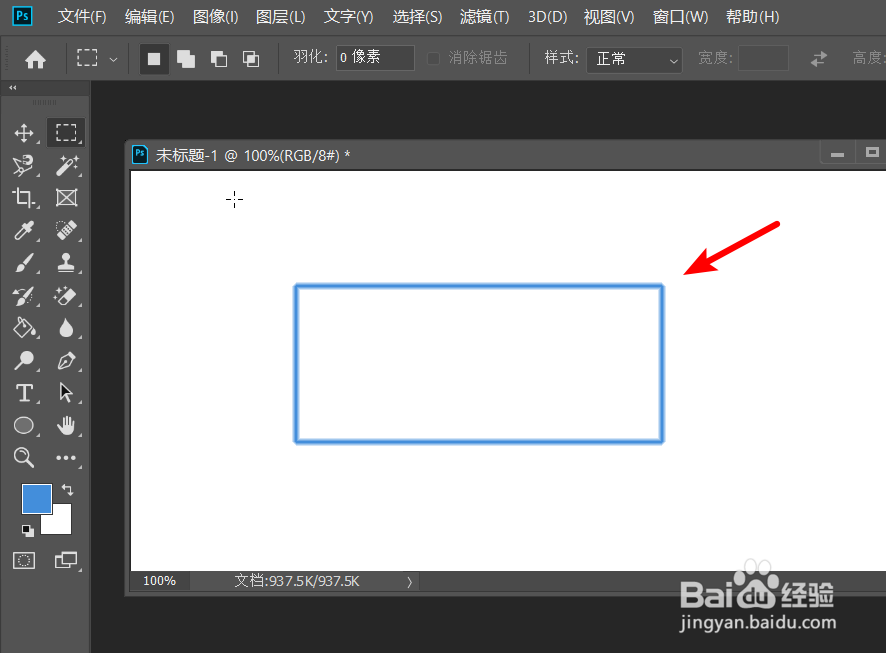Select the Dodge tool
886x653 pixels.
(24, 360)
